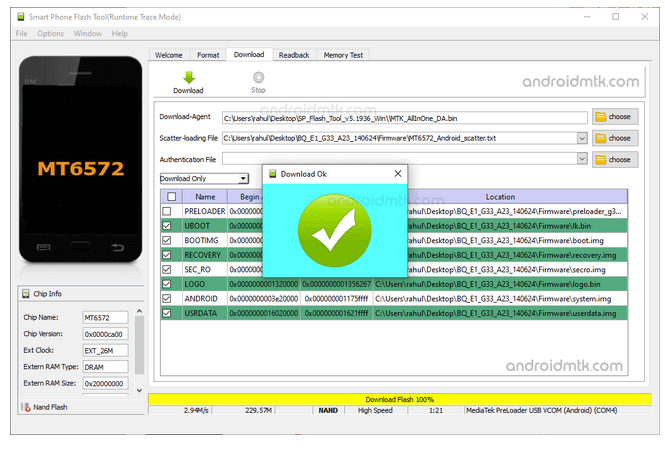Click the yellow Download Flash 100% progress bar
The width and height of the screenshot is (665, 450).
[x=400, y=399]
